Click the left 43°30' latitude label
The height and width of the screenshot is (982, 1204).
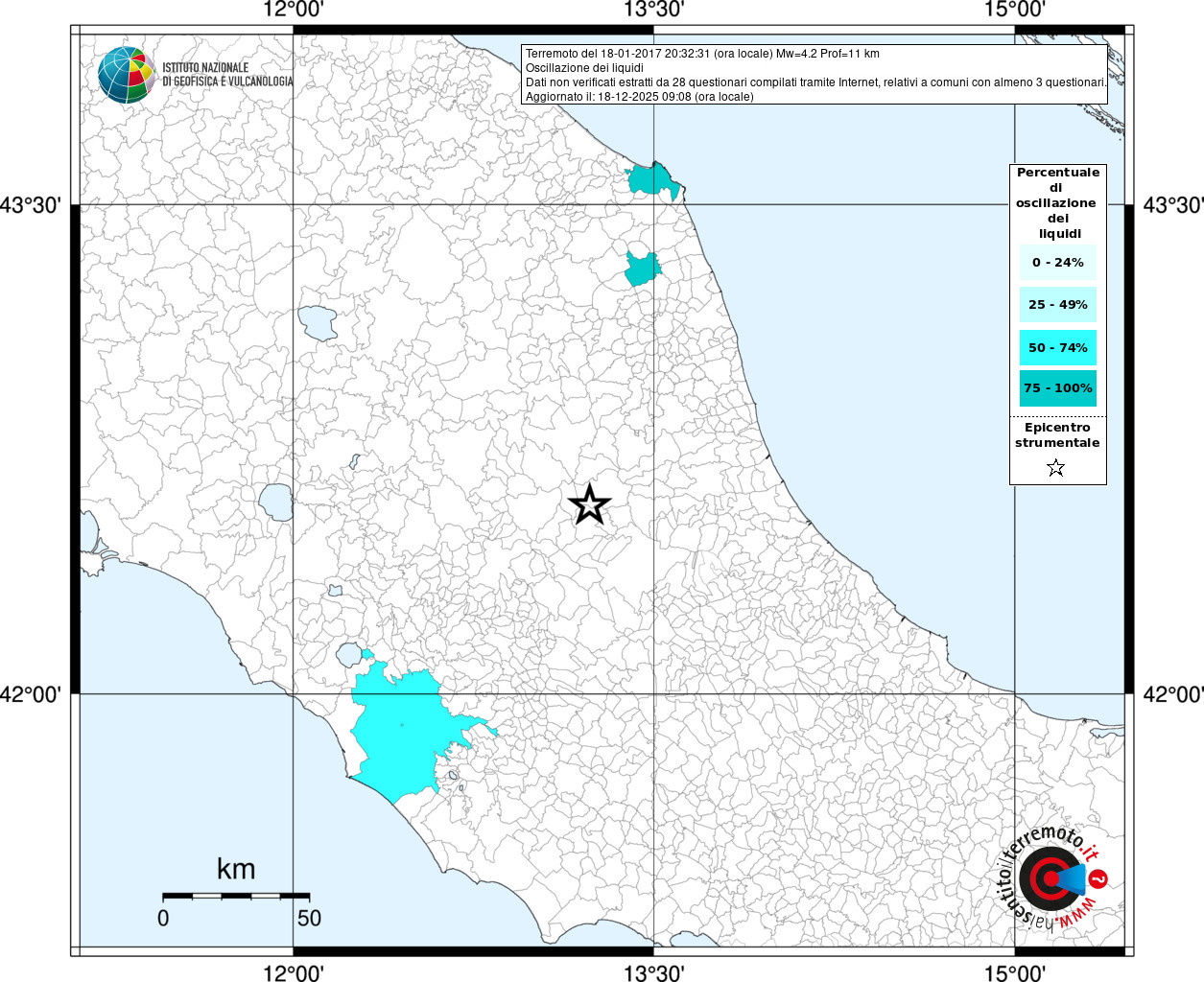point(31,205)
